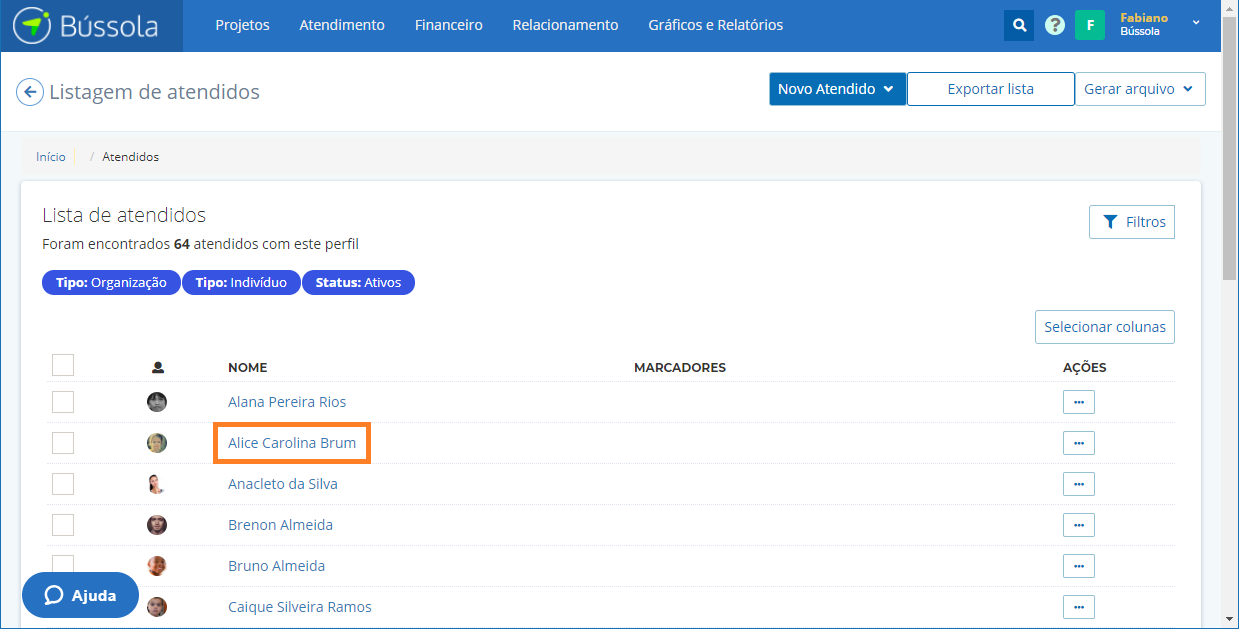Open actions menu for Alana Pereira Rios
Viewport: 1239px width, 629px height.
tap(1078, 402)
